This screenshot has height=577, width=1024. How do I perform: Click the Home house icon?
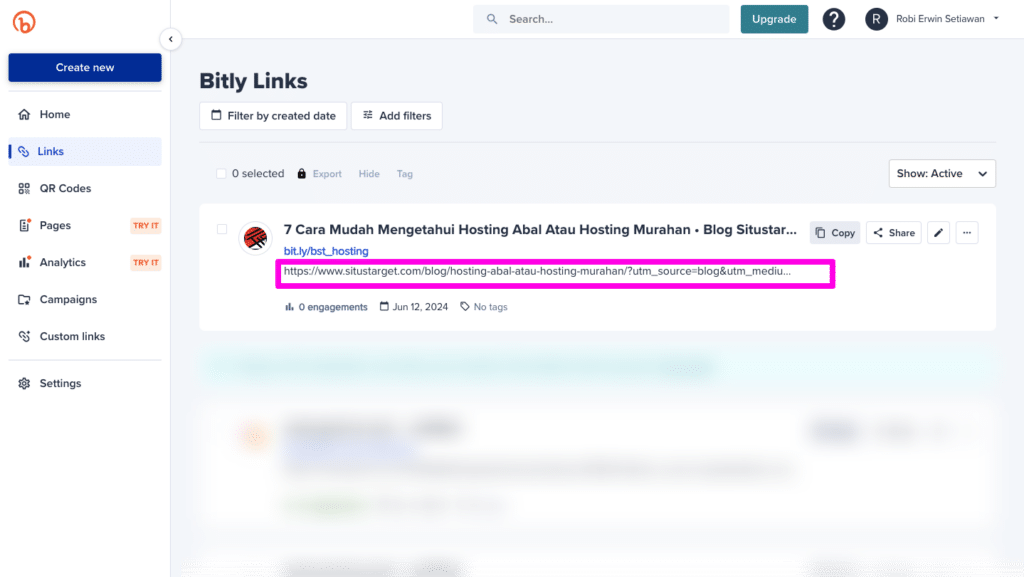[24, 114]
